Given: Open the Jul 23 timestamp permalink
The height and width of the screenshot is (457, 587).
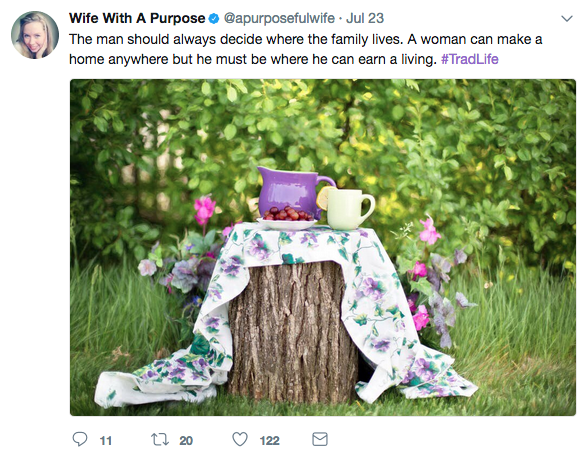Looking at the screenshot, I should 365,18.
